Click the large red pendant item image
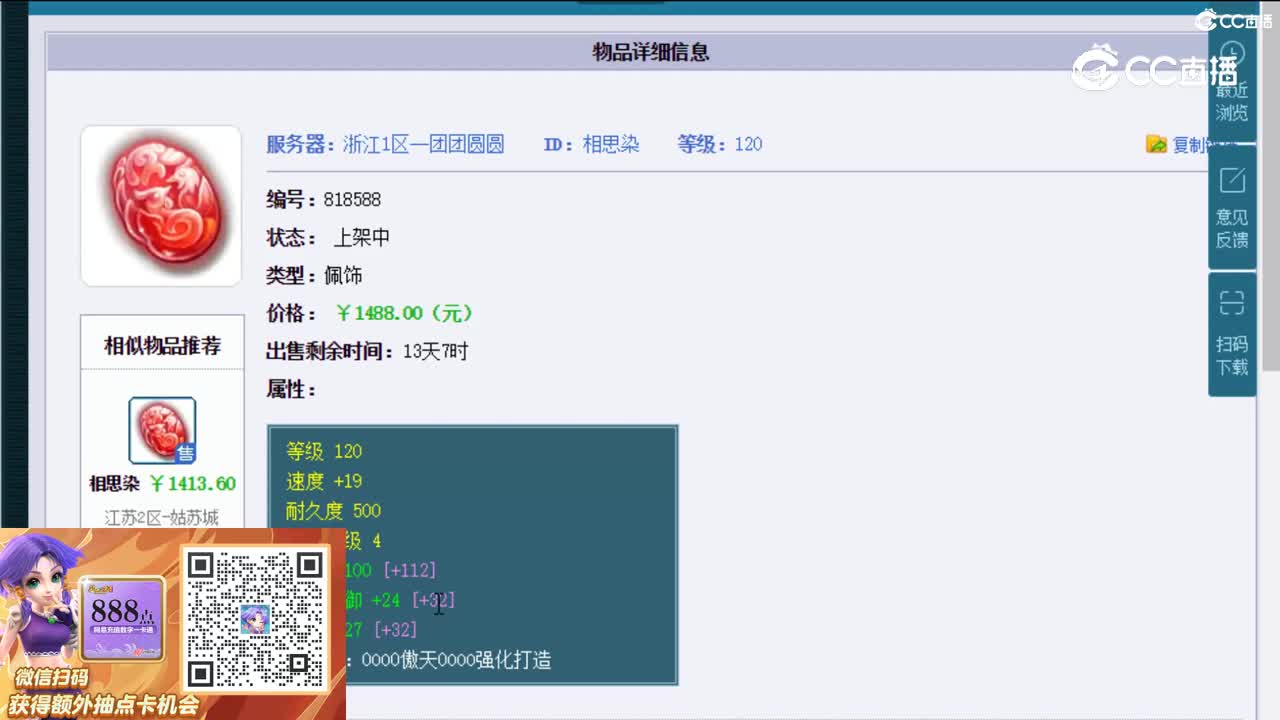This screenshot has width=1280, height=720. [x=160, y=205]
